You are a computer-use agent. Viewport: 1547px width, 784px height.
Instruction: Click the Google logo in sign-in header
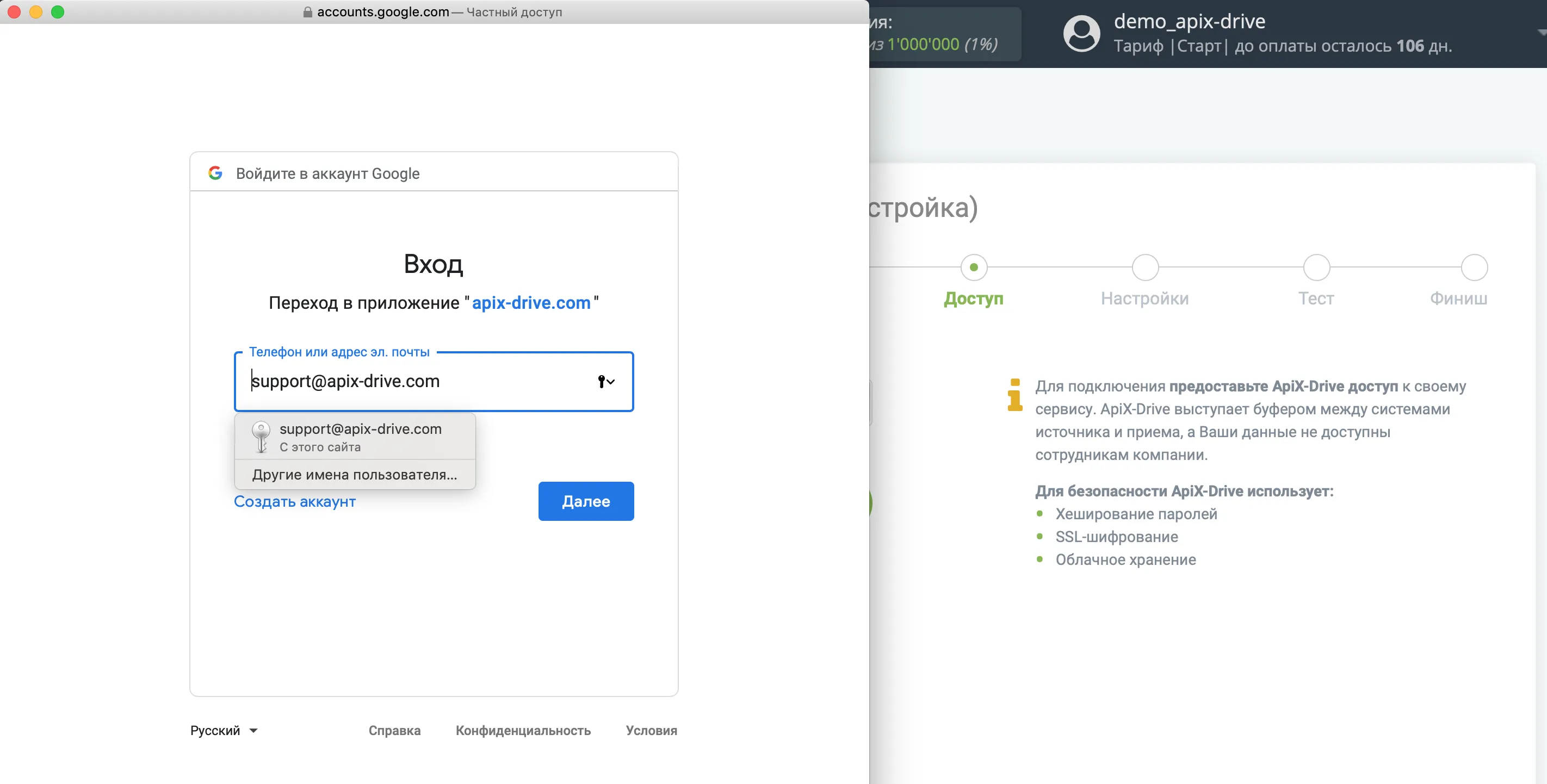[215, 173]
